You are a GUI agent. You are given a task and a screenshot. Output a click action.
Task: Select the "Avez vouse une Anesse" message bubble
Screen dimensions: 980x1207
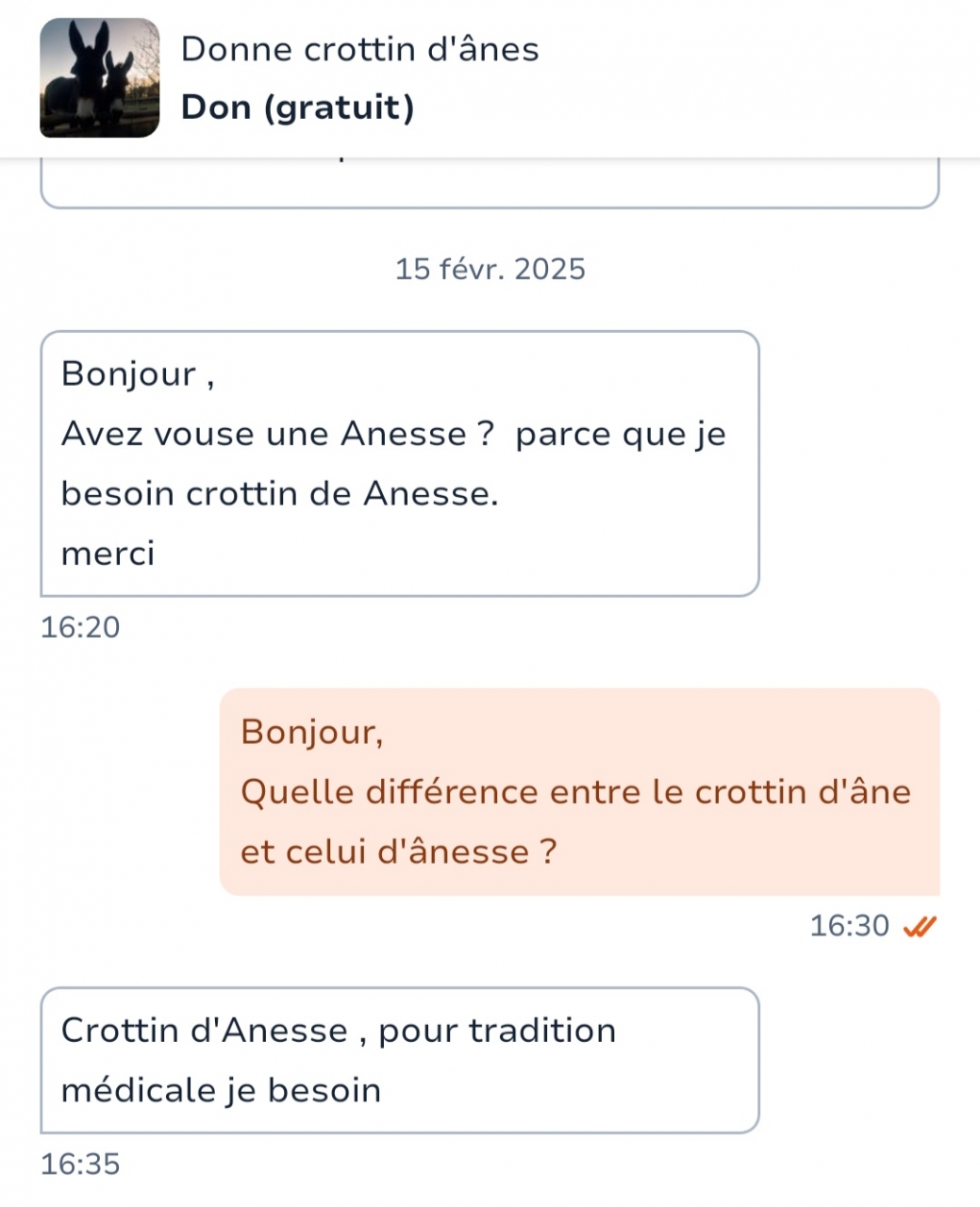tap(399, 463)
